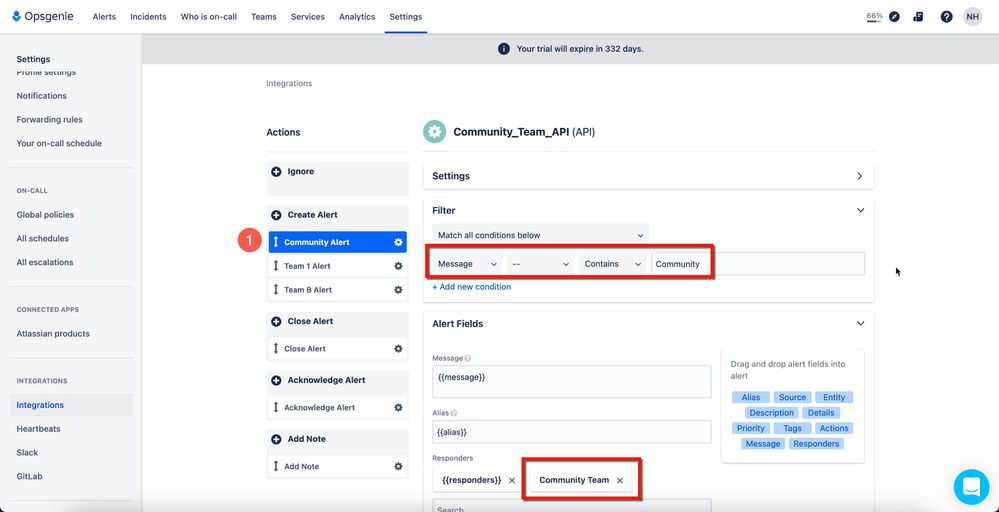Screen dimensions: 999x512
Task: Select the Community Alert action
Action: pos(338,242)
